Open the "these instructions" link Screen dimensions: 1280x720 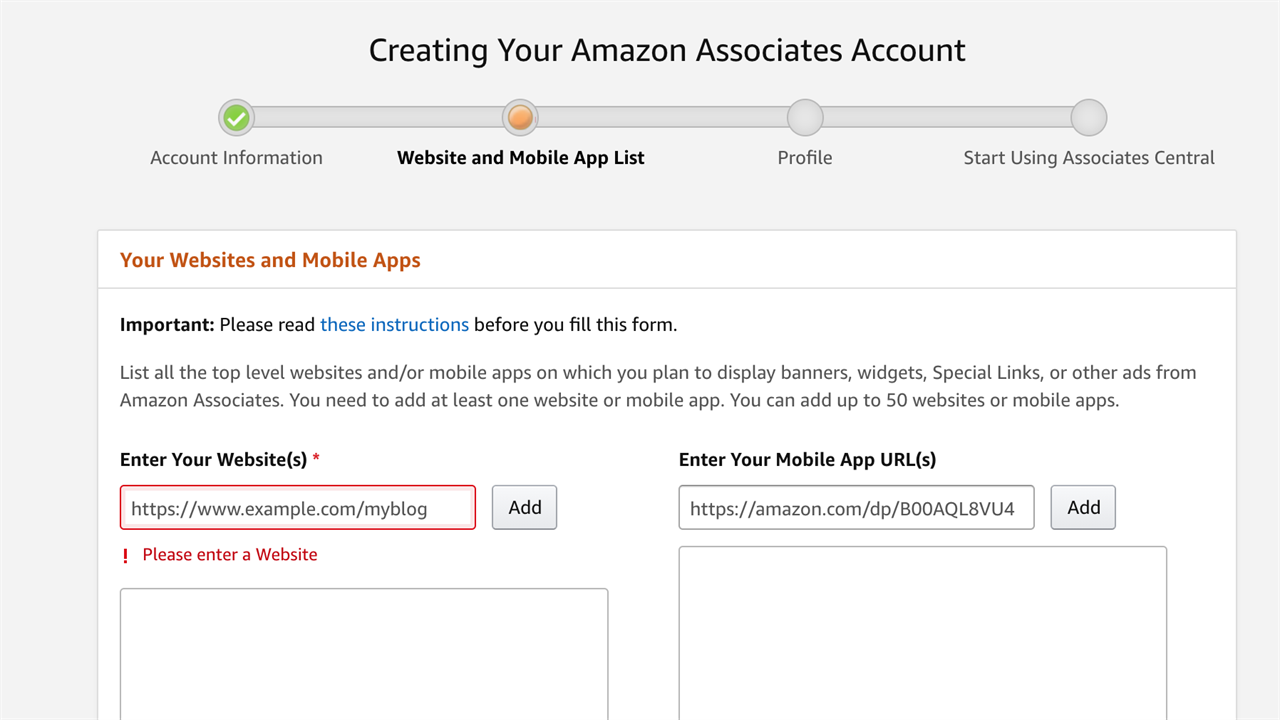pyautogui.click(x=394, y=325)
